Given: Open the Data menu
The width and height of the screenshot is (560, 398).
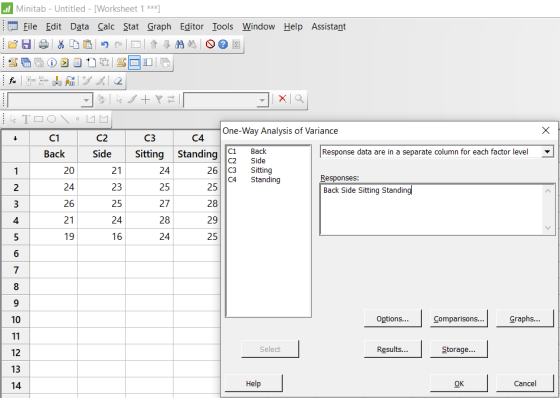Looking at the screenshot, I should (x=79, y=26).
